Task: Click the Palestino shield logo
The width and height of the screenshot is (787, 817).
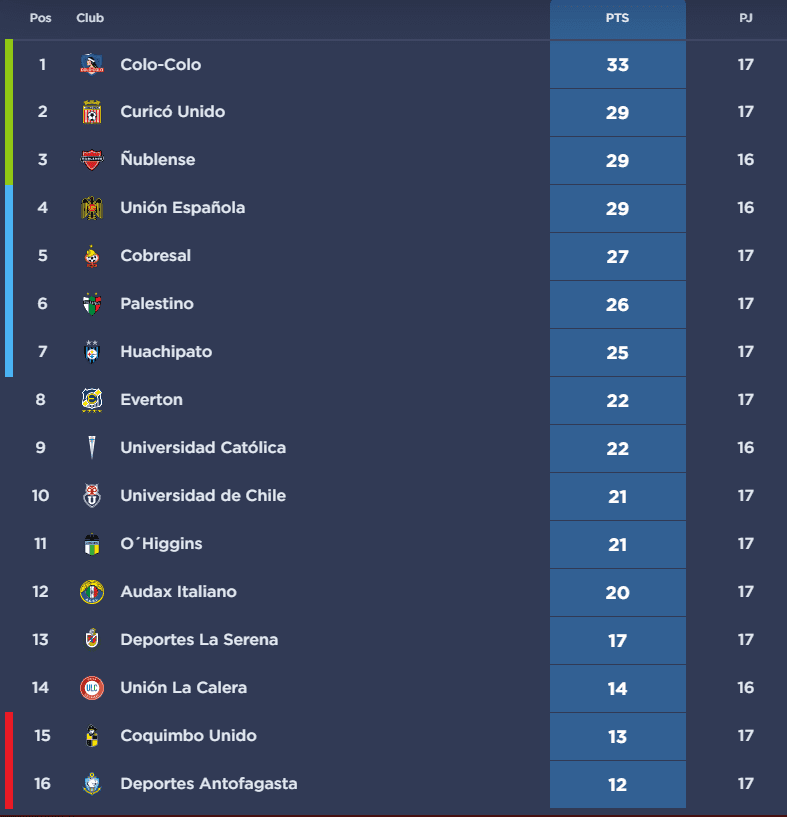Action: tap(92, 304)
